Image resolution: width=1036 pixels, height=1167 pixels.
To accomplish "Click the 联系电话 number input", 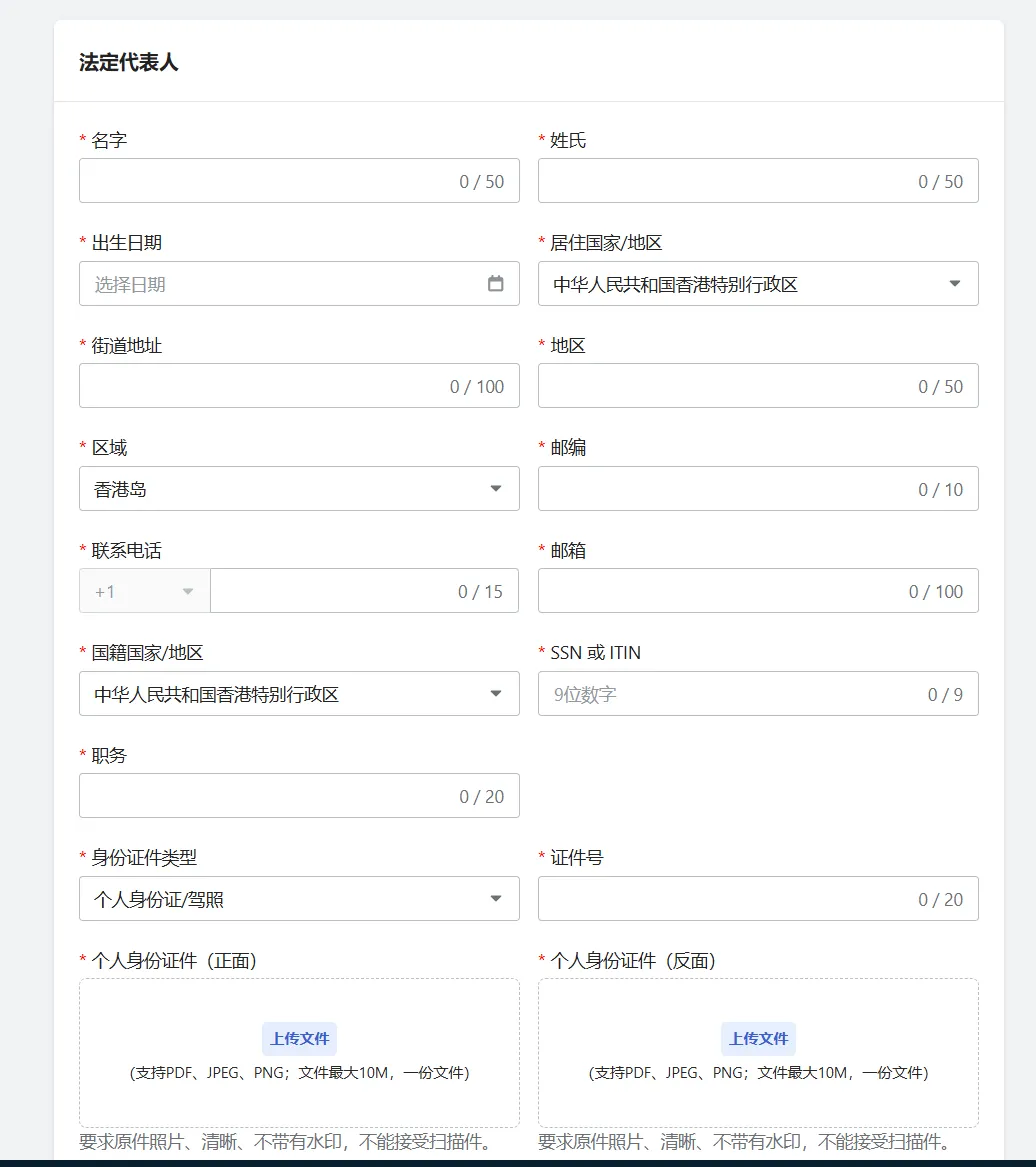I will [330, 591].
